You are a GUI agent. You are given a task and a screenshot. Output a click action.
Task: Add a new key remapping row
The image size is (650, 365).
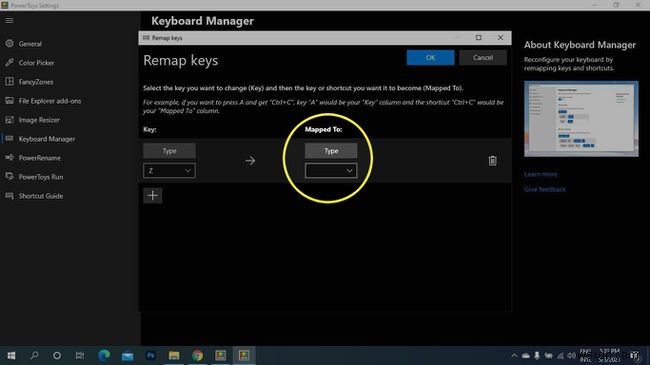[153, 195]
